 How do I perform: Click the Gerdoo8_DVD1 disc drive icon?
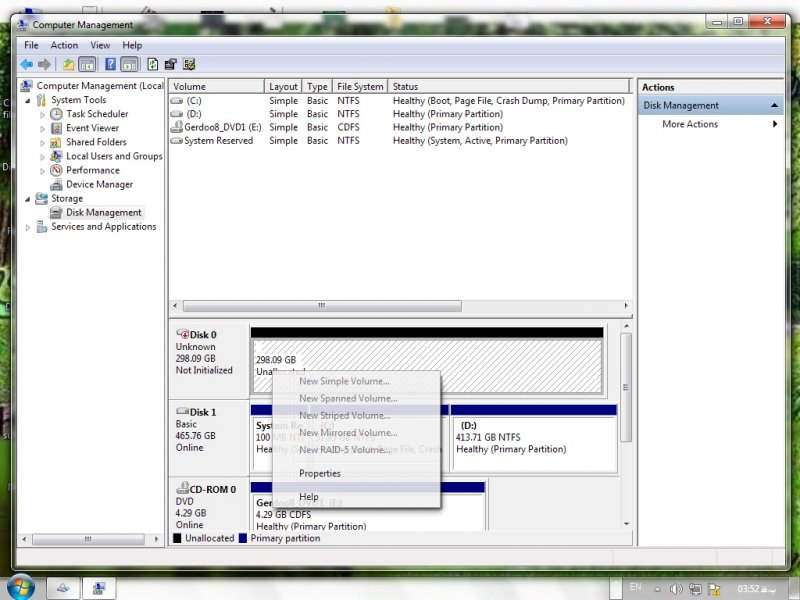click(x=177, y=127)
